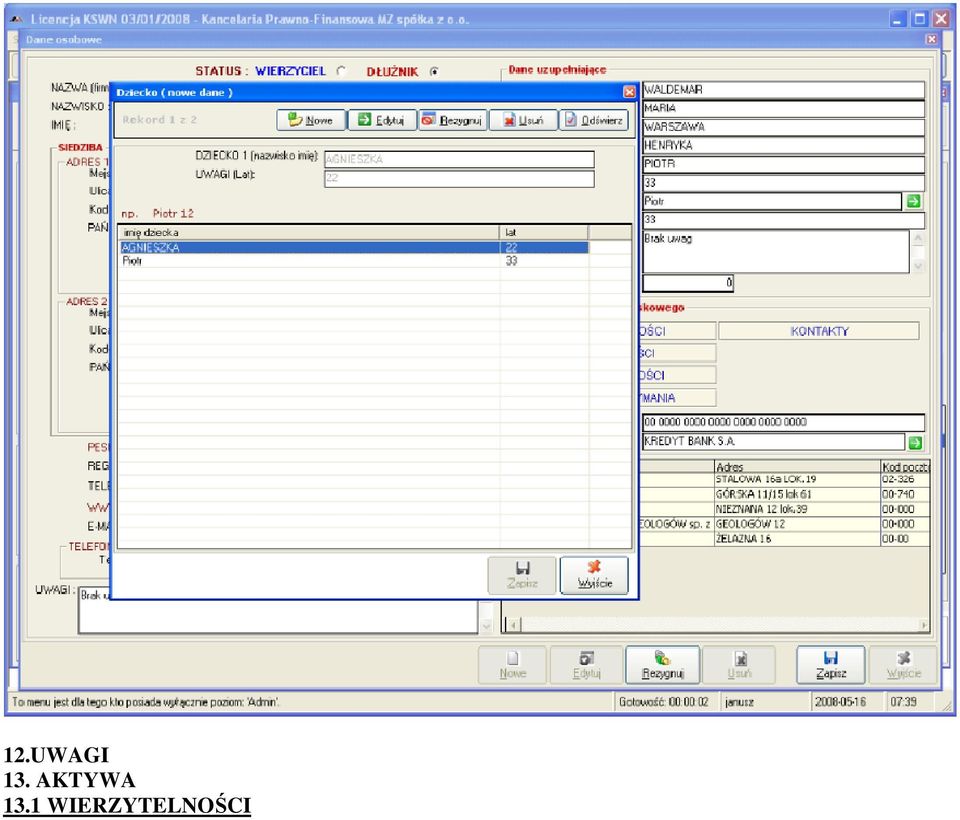Click postal code cell 00-740
Screen dimensions: 960x820
[905, 494]
